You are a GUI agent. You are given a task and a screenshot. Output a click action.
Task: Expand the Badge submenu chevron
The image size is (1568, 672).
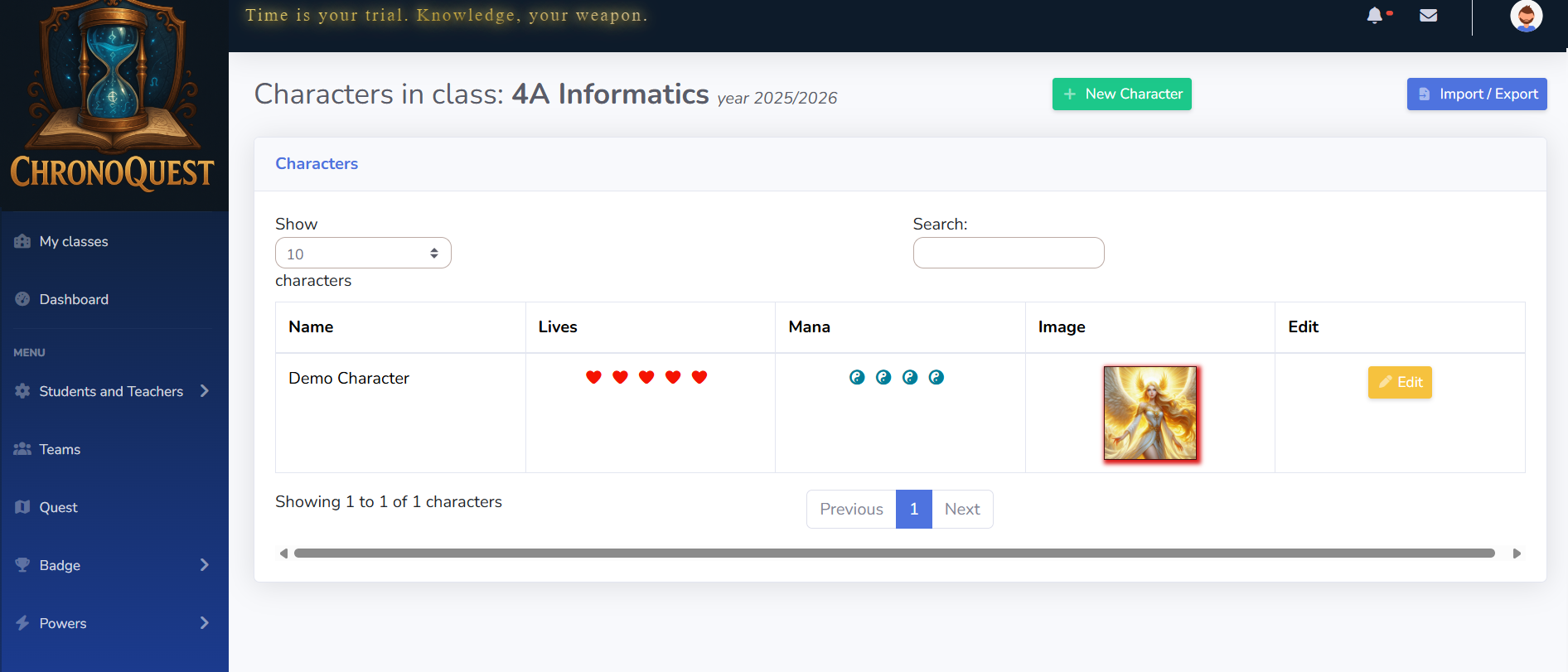pos(205,565)
